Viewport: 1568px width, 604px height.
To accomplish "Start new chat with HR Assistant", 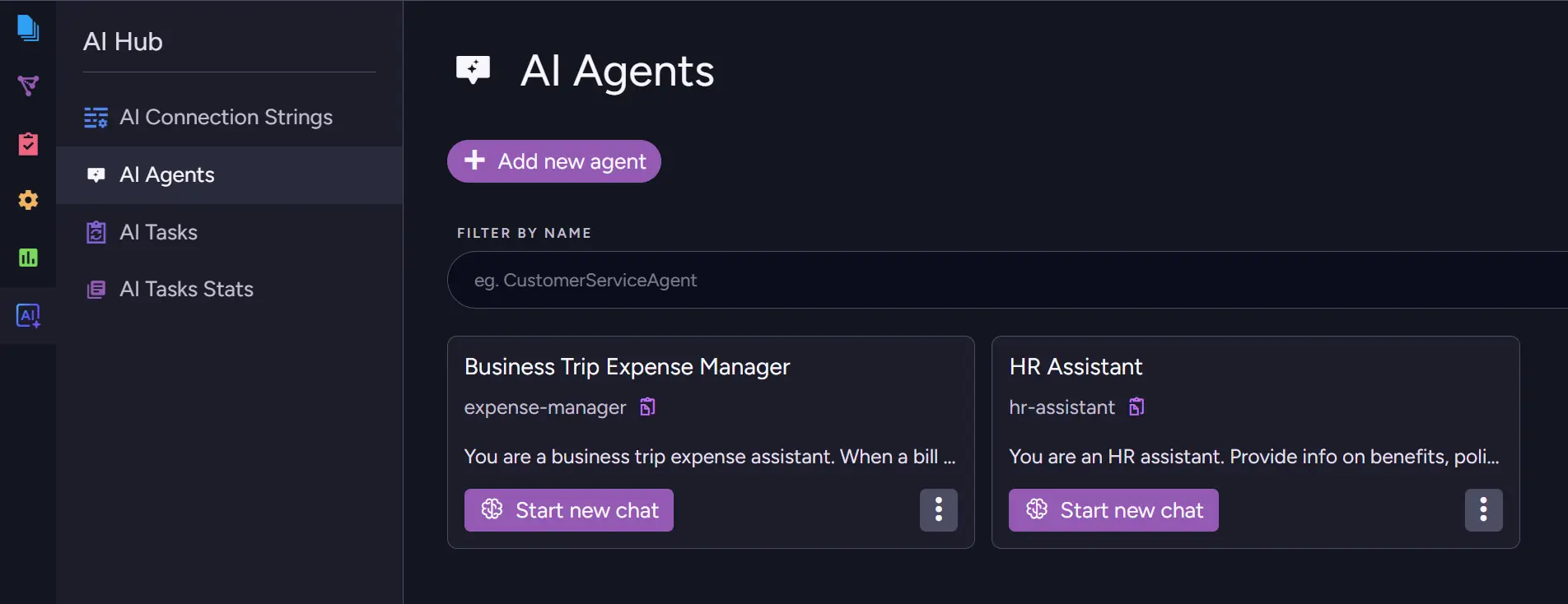I will 1113,510.
